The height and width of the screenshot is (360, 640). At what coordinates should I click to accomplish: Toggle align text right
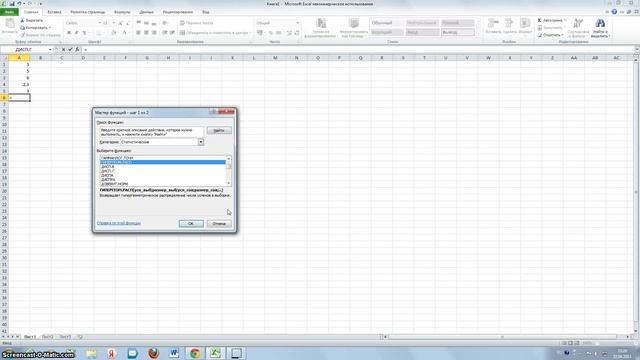click(154, 33)
